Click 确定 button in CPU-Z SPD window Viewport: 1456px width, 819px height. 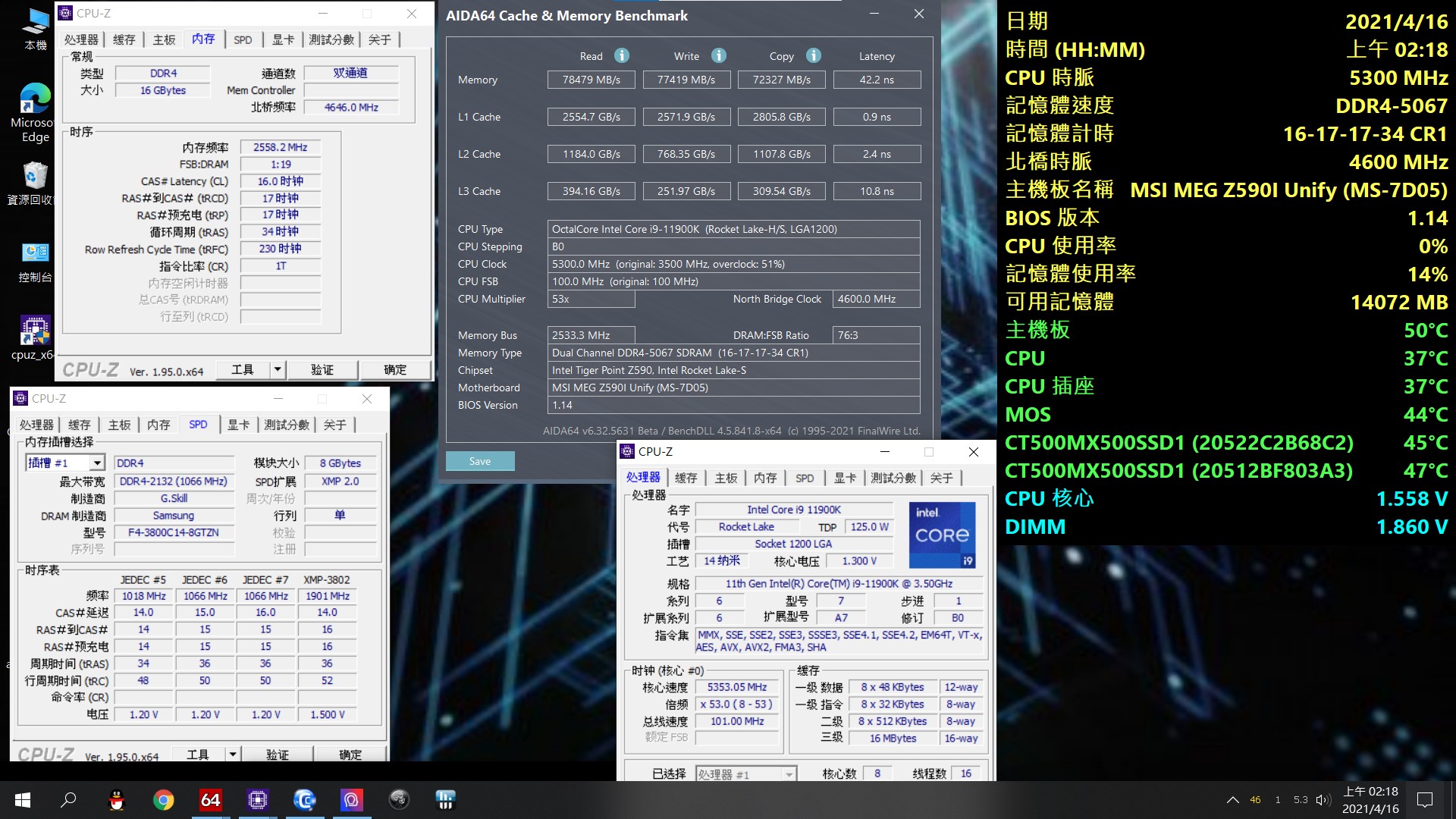[x=350, y=755]
